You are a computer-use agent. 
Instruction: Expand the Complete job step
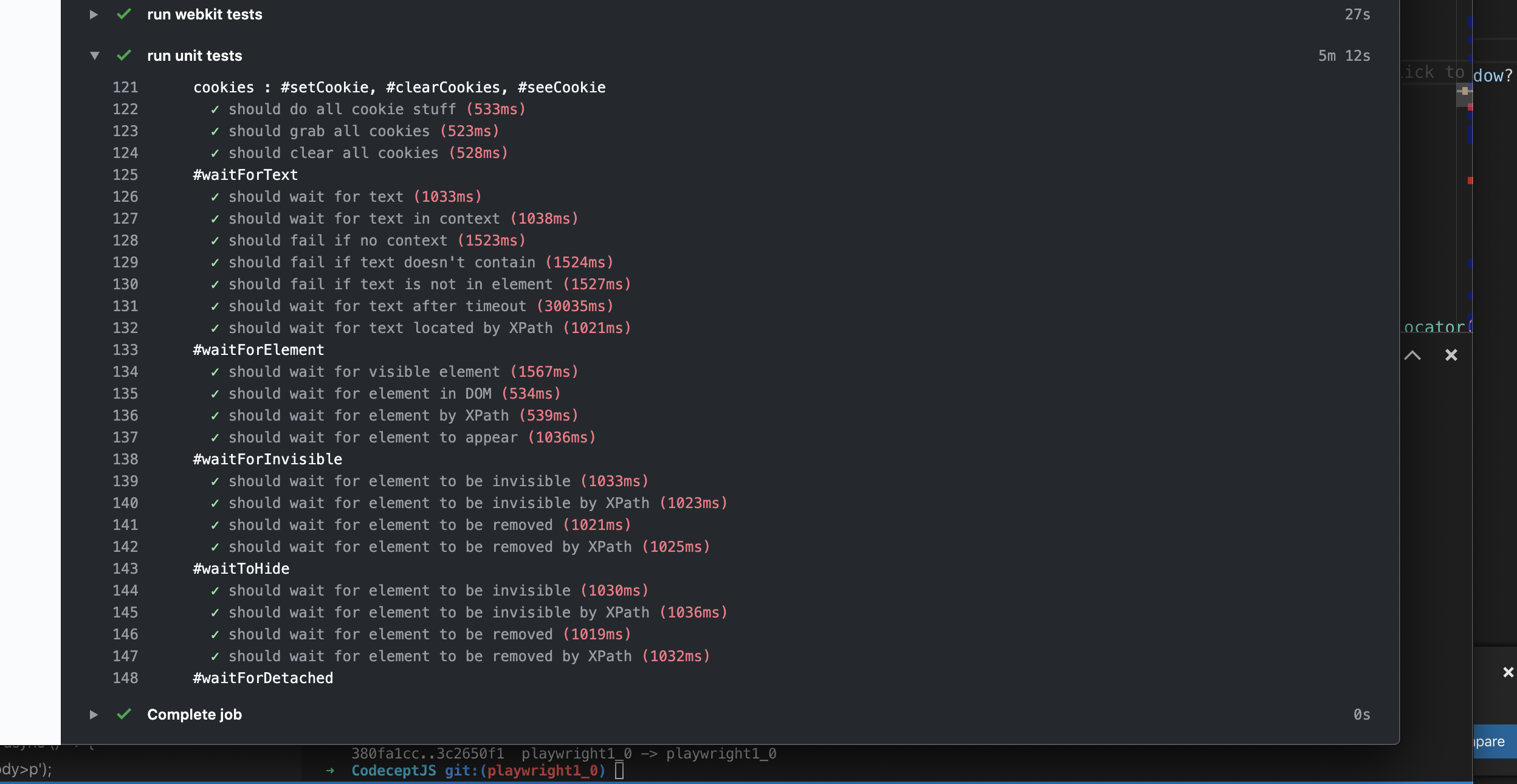coord(94,715)
